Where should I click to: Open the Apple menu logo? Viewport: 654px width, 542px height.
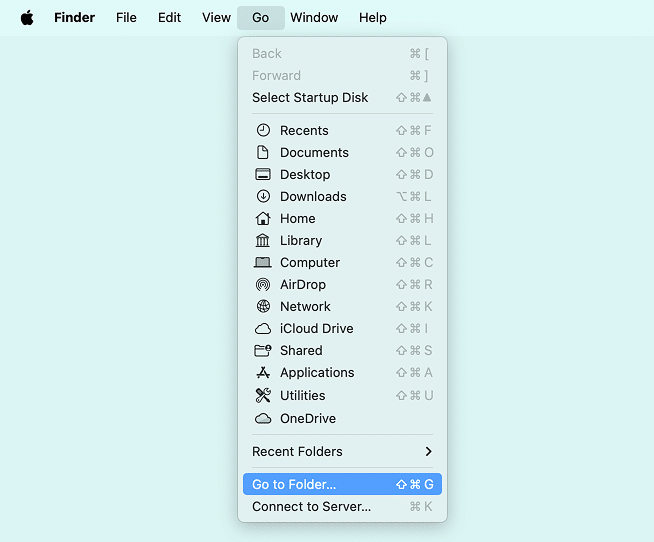27,18
